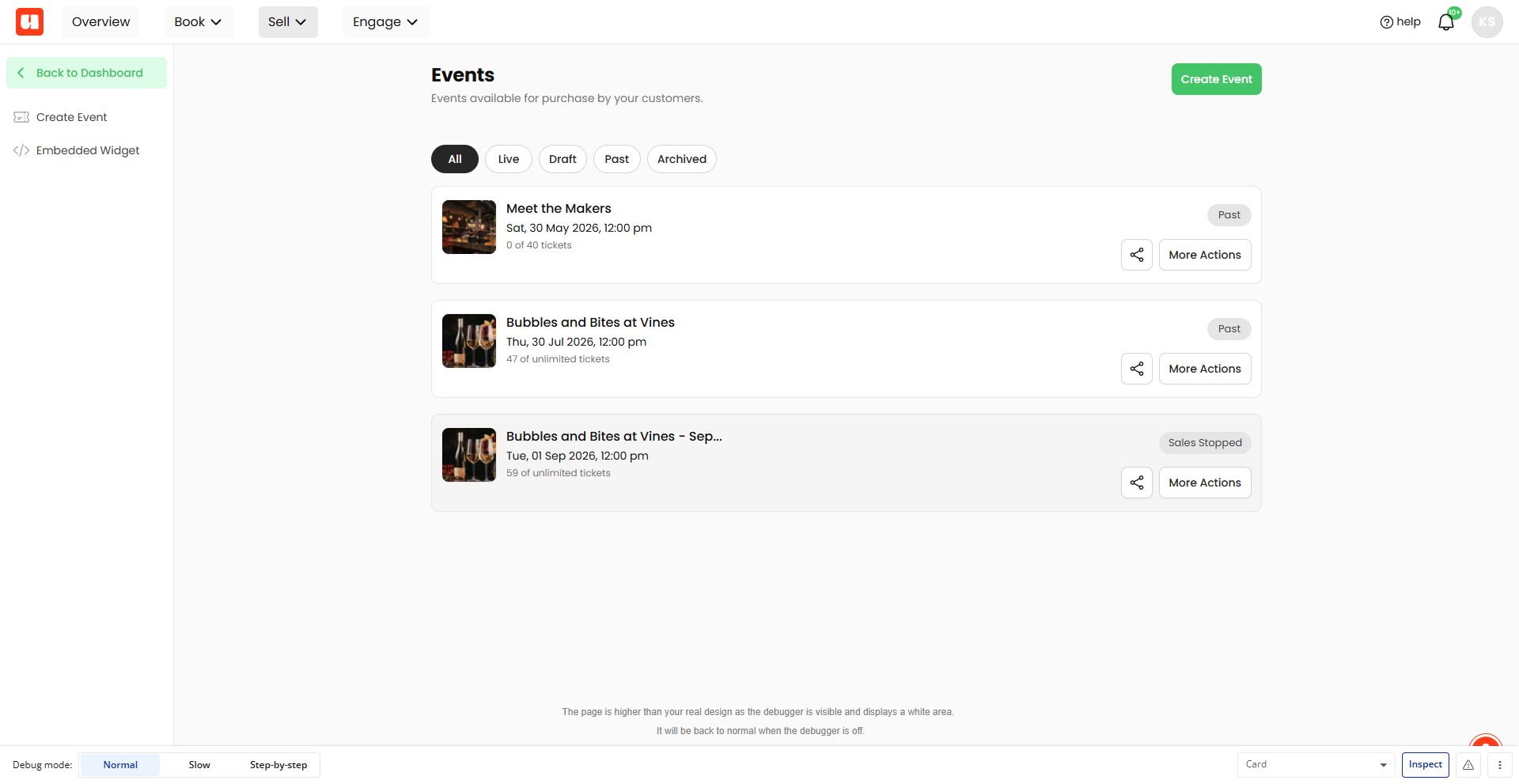The width and height of the screenshot is (1519, 784).
Task: Share the Bubbles and Bites at Vines event
Action: [x=1137, y=369]
